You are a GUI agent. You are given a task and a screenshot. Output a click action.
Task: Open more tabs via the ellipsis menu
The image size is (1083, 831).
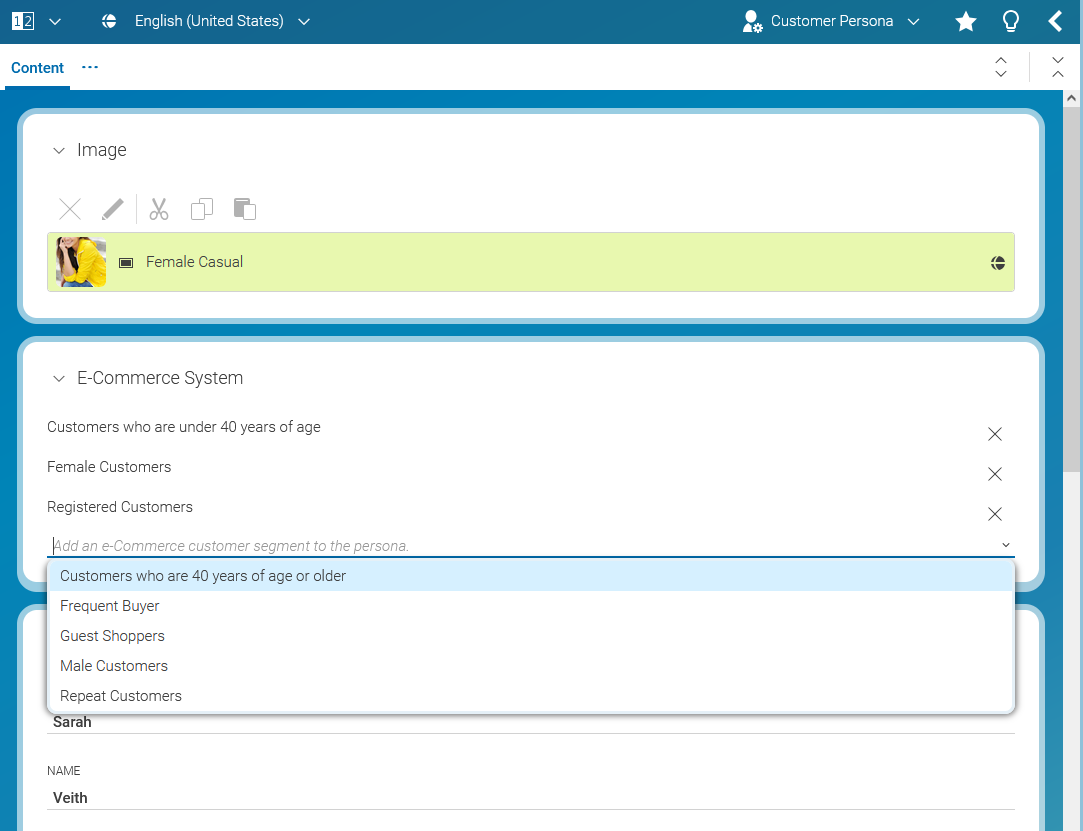point(89,67)
